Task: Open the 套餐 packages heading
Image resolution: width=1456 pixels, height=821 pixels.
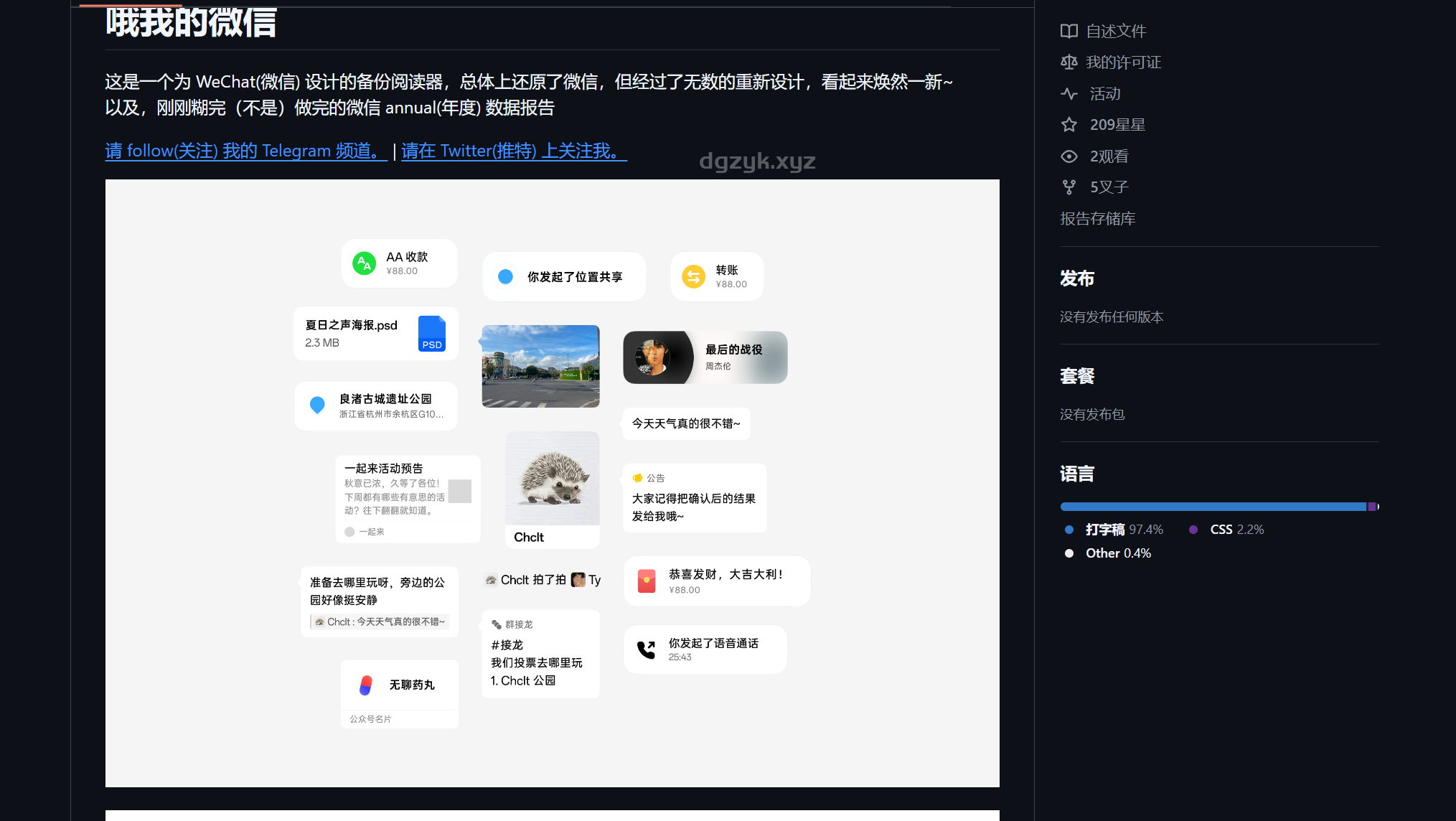Action: tap(1077, 376)
